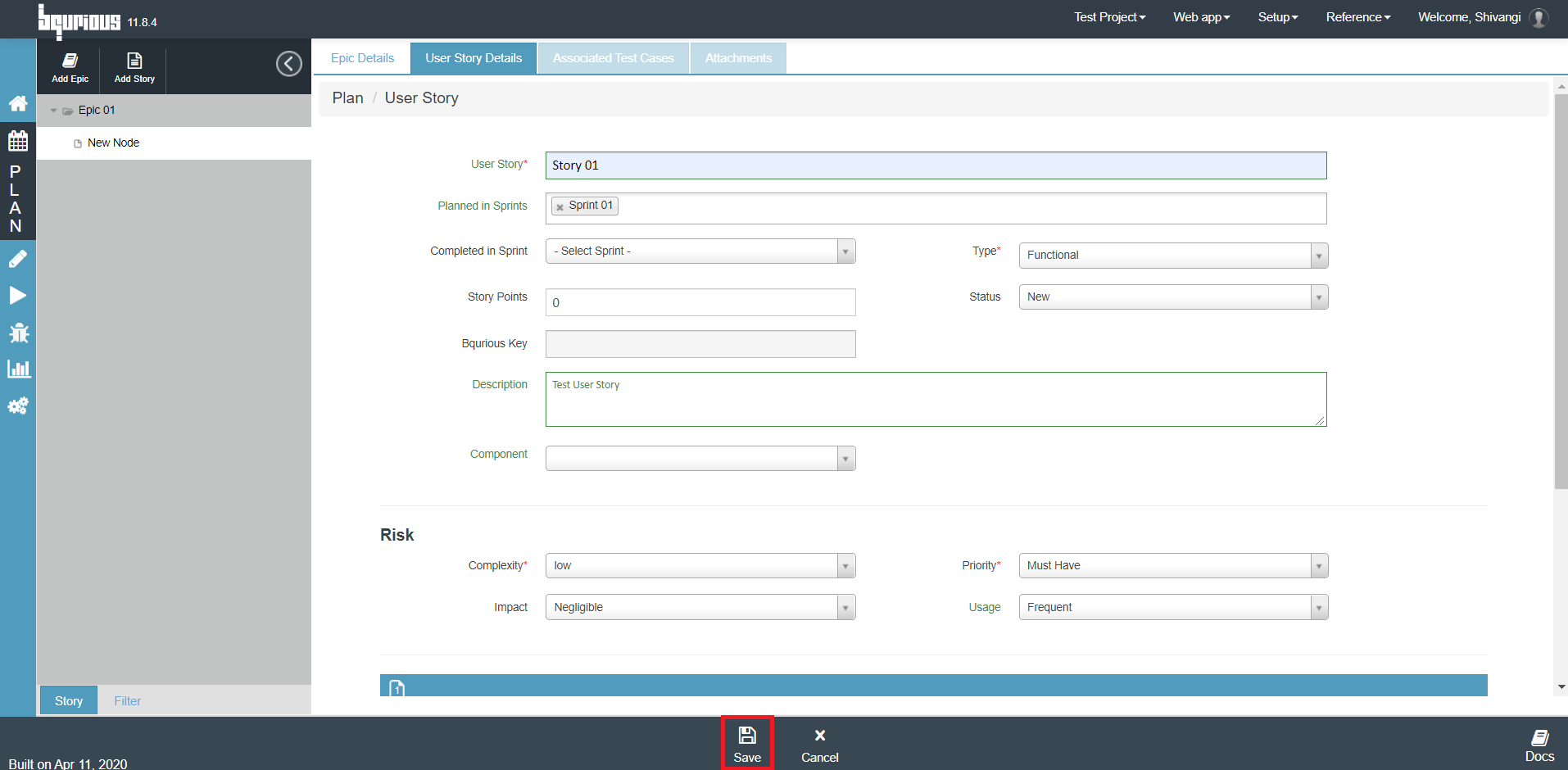Viewport: 1568px width, 770px height.
Task: Click the Description text area
Action: pos(936,400)
